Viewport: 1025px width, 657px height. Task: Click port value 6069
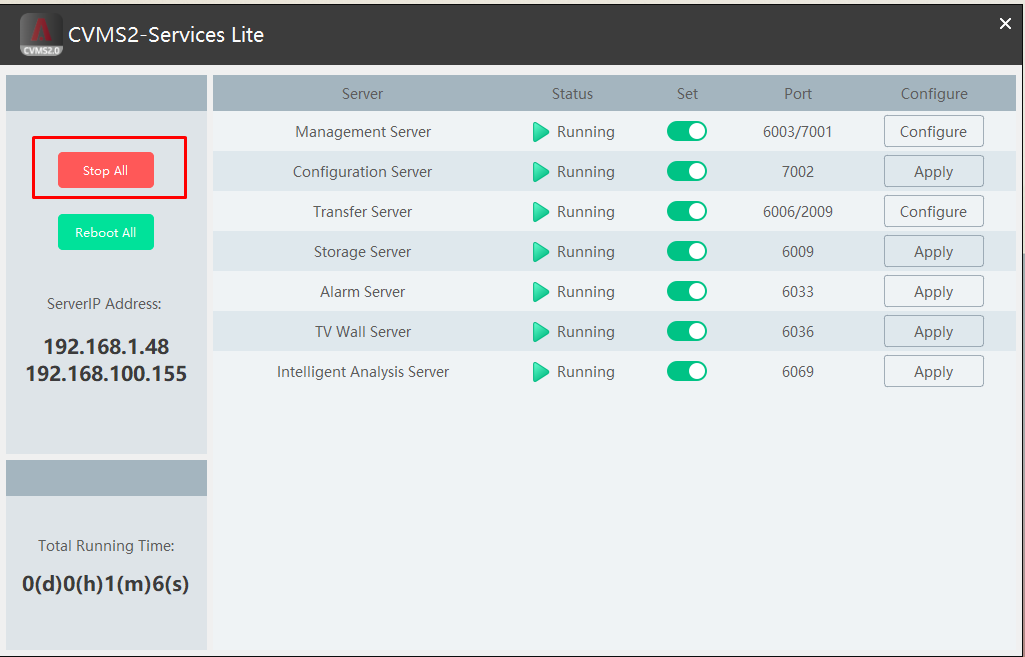[798, 371]
